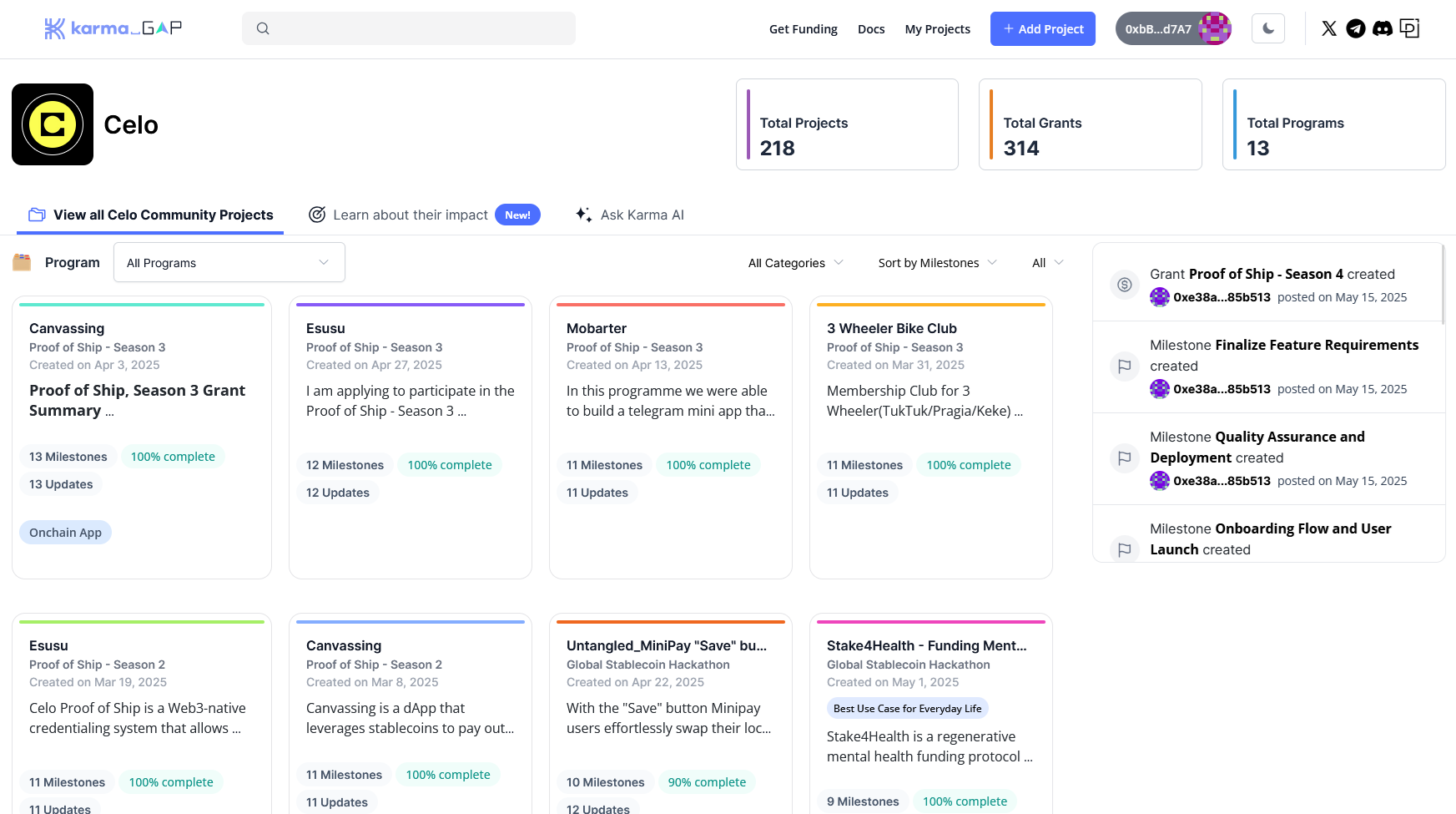Click the search magnifier icon
Screen dimensions: 1456x814
click(263, 28)
